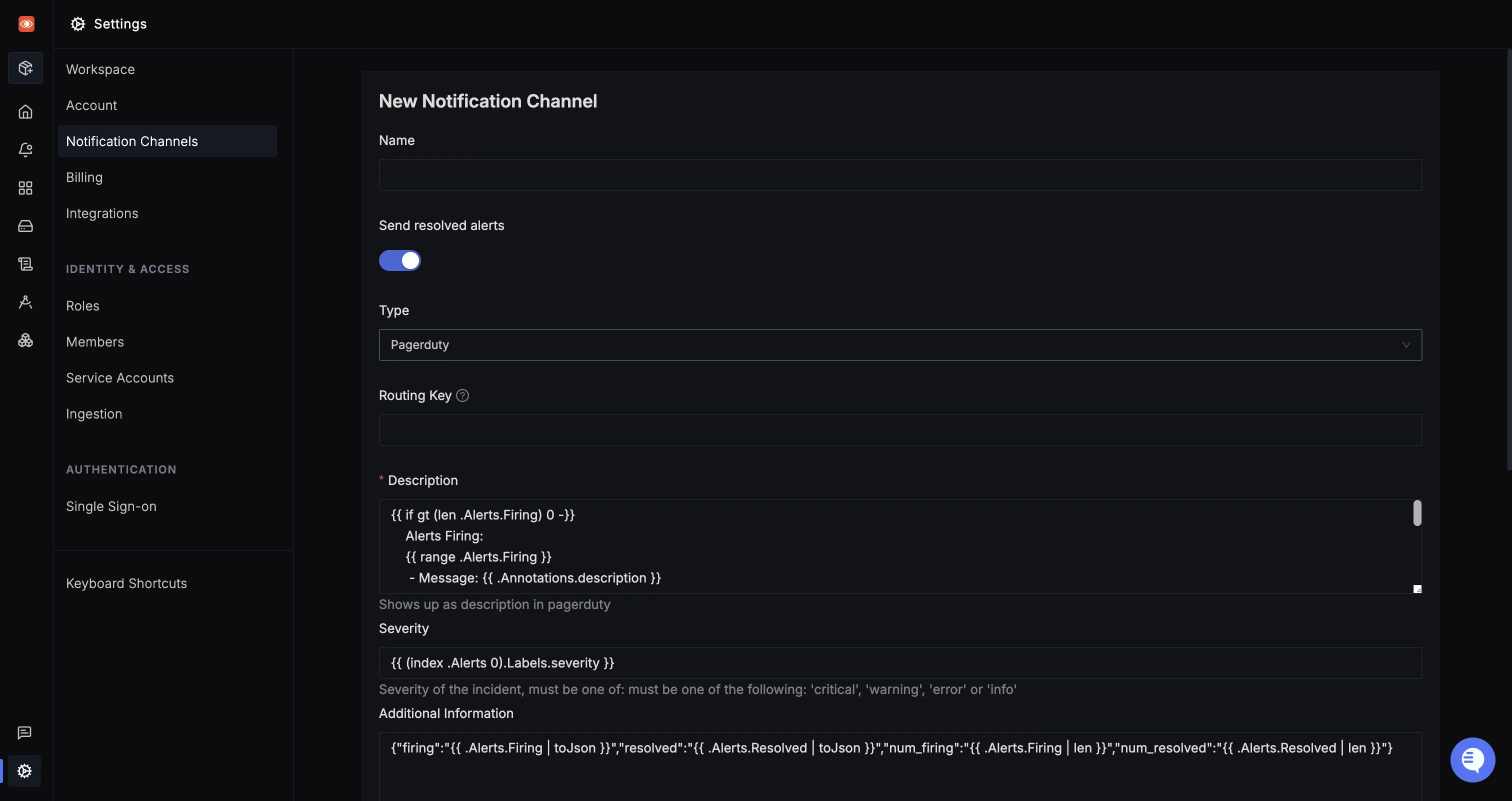
Task: Click the settings gear icon in sidebar
Action: (x=24, y=770)
